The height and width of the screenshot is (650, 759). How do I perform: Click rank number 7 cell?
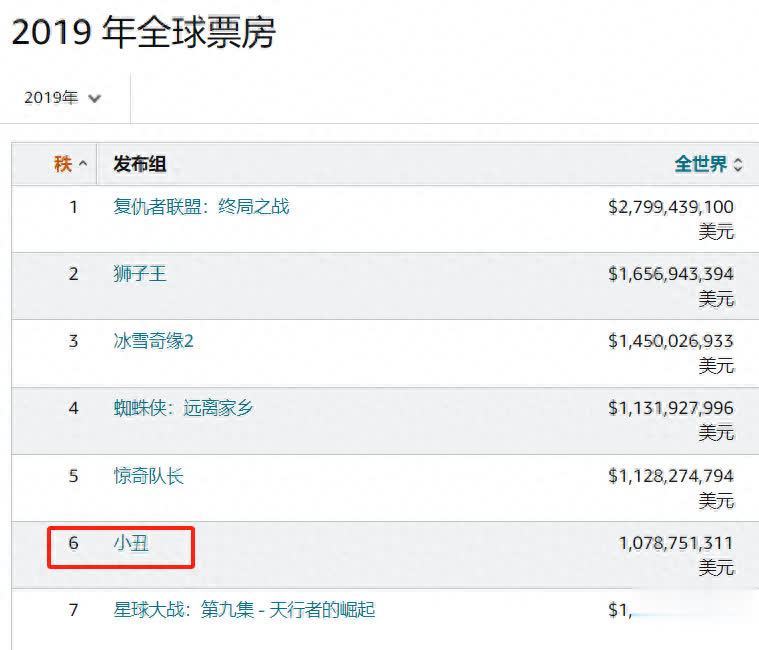pyautogui.click(x=74, y=610)
